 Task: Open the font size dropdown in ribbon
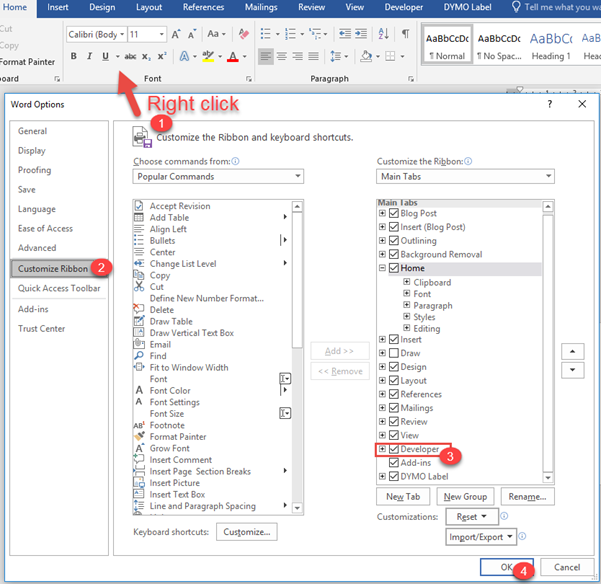click(162, 34)
